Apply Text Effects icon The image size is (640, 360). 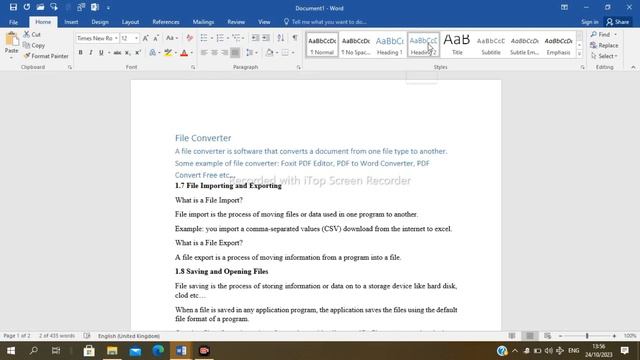pyautogui.click(x=153, y=53)
